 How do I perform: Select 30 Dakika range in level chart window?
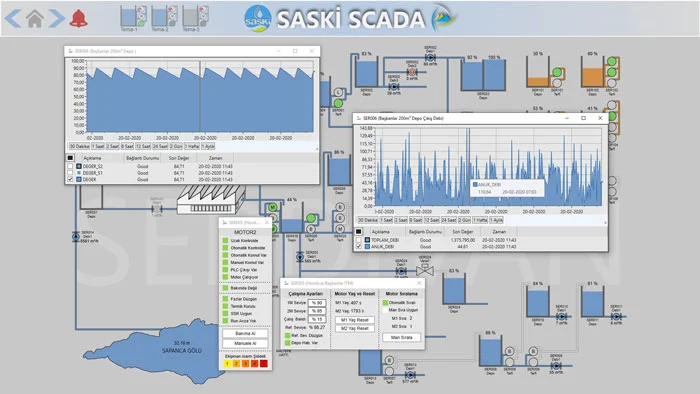[x=79, y=146]
